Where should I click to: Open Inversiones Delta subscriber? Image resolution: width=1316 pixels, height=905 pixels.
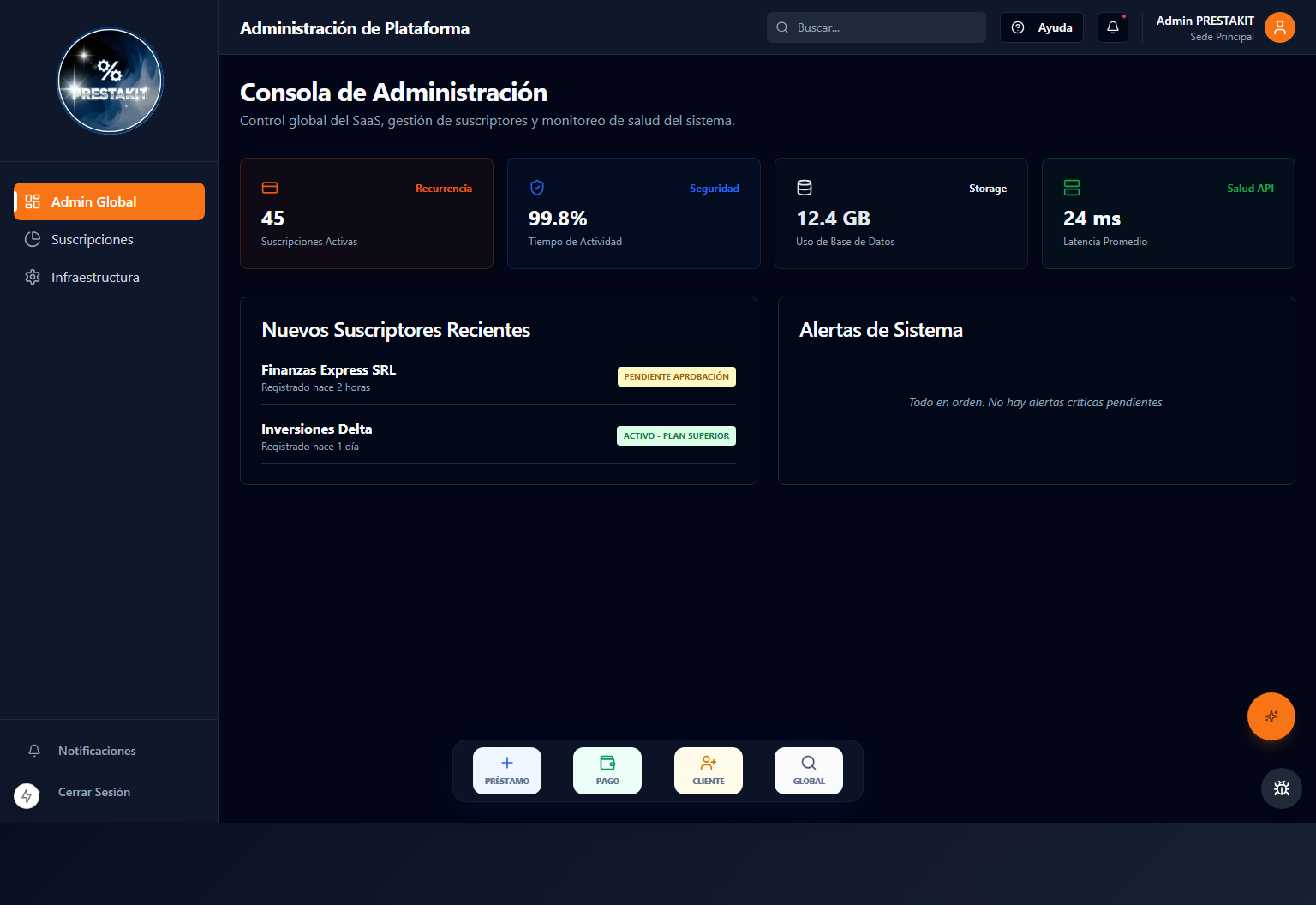coord(317,429)
